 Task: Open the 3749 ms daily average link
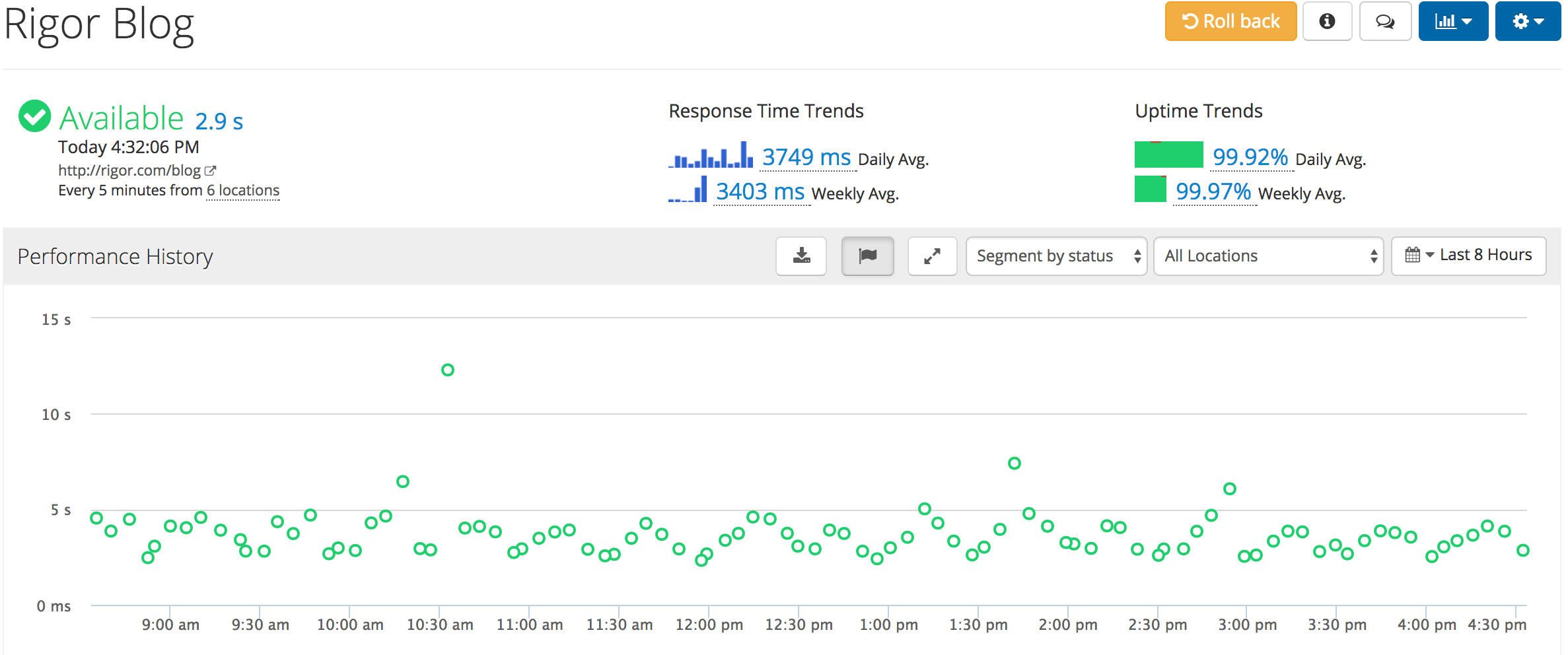(806, 157)
